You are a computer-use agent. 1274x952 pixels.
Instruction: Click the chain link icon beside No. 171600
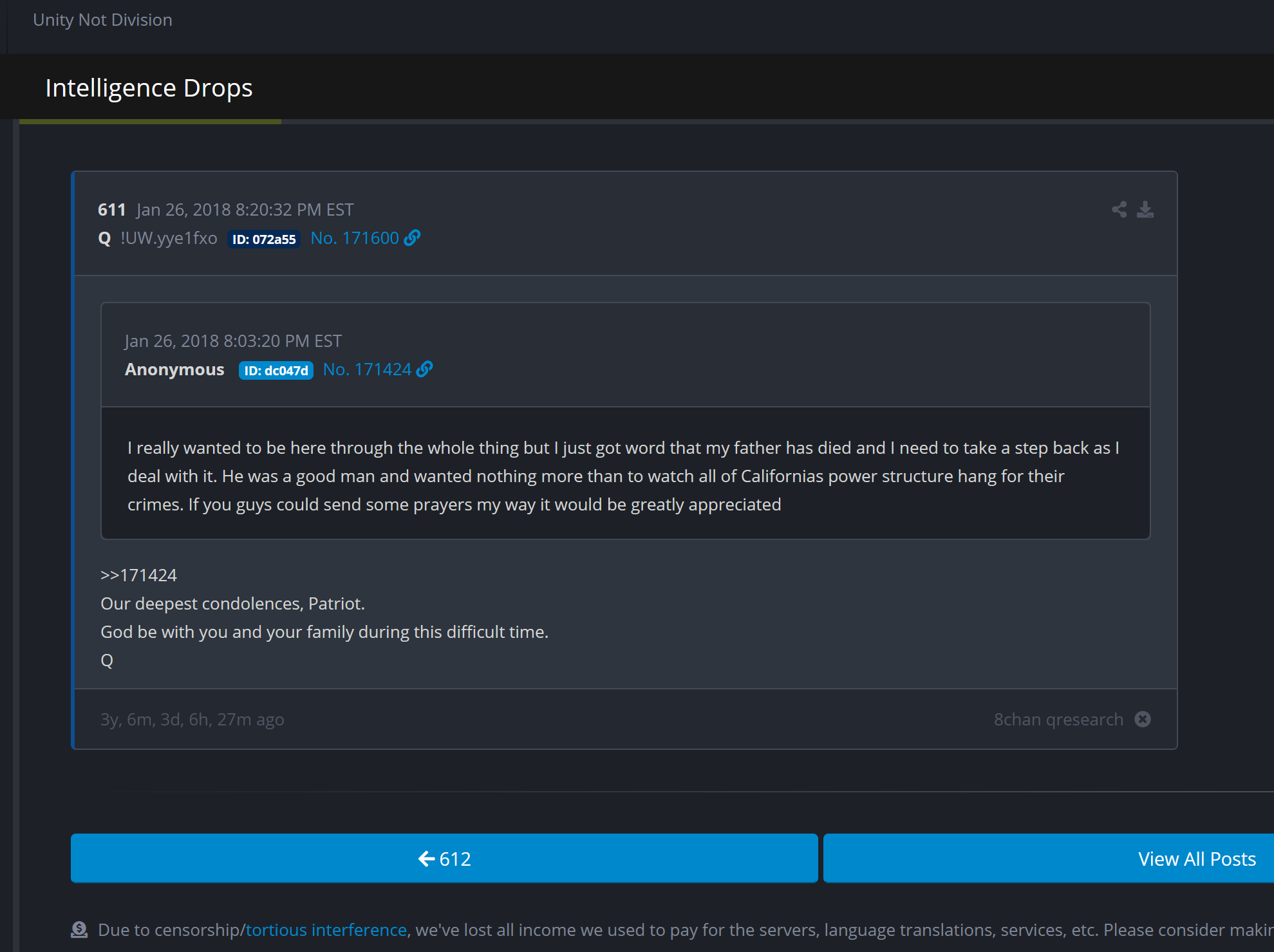click(x=412, y=238)
